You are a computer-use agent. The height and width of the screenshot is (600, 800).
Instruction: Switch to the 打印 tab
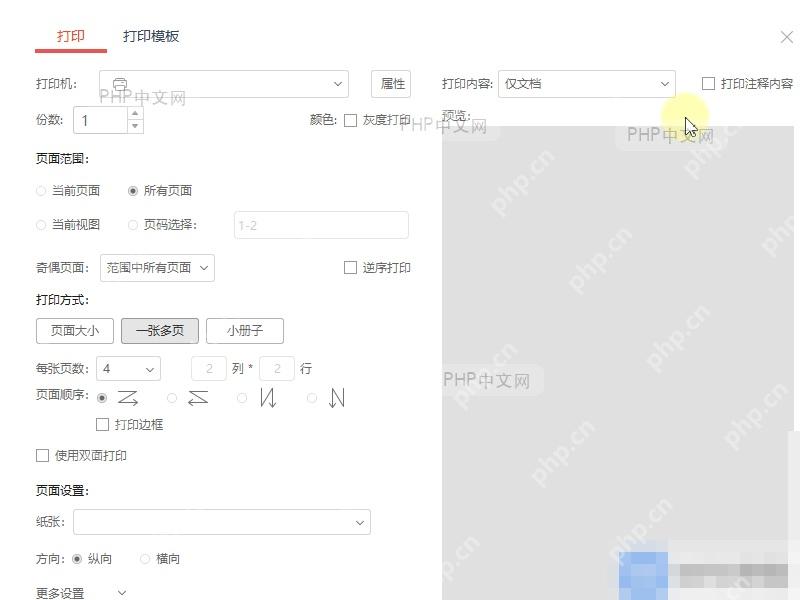point(70,36)
